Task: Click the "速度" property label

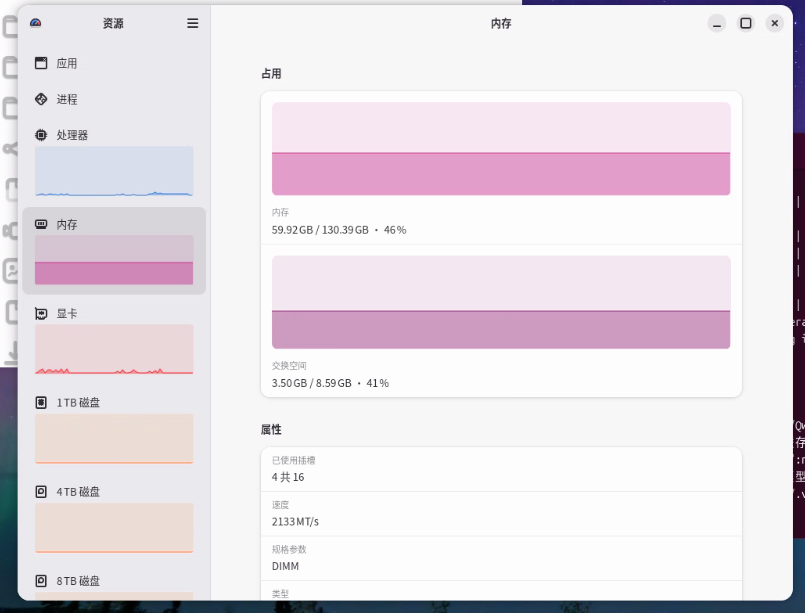Action: click(x=280, y=505)
